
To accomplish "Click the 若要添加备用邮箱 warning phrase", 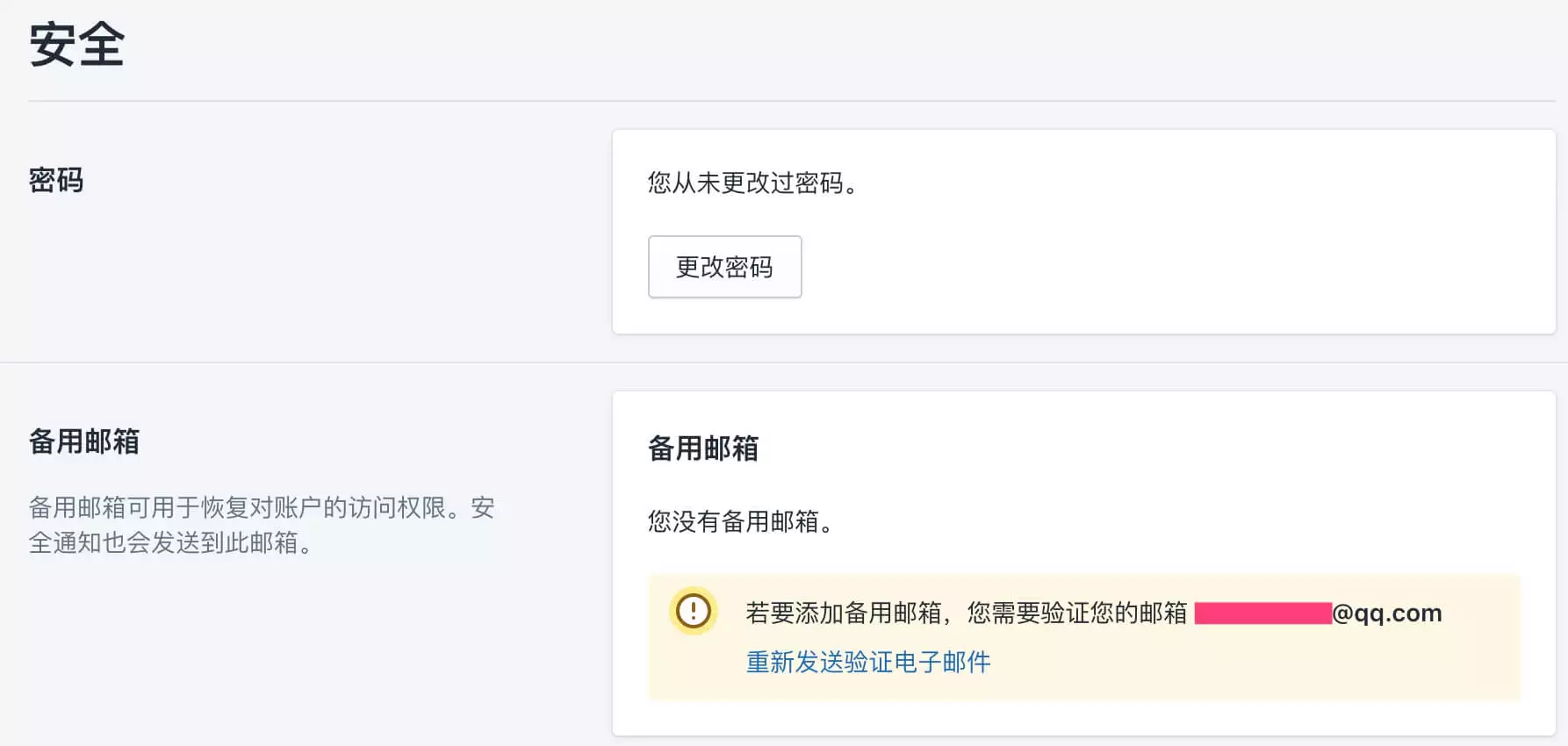I will (x=845, y=613).
